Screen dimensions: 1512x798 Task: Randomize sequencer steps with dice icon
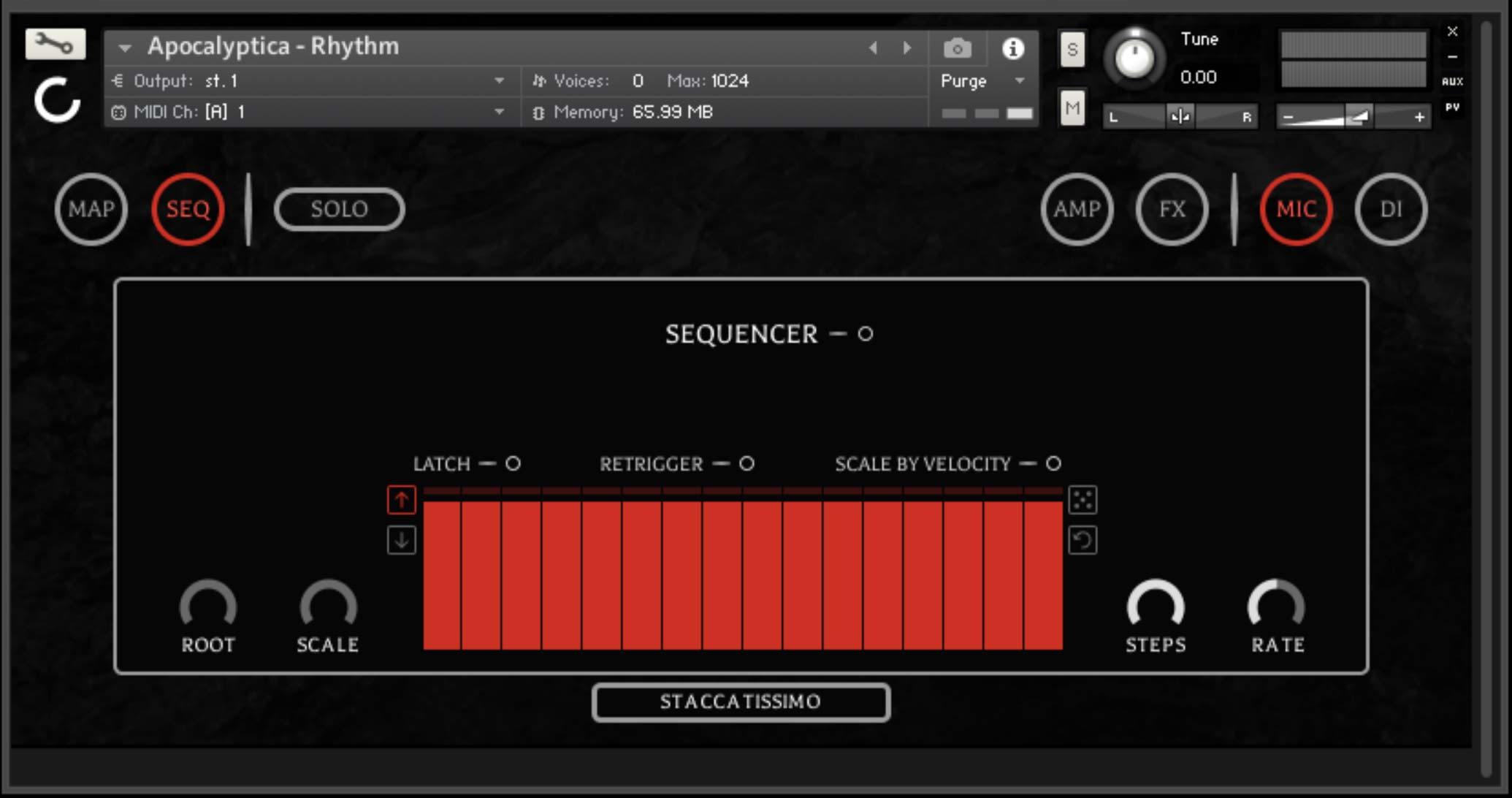pyautogui.click(x=1082, y=500)
